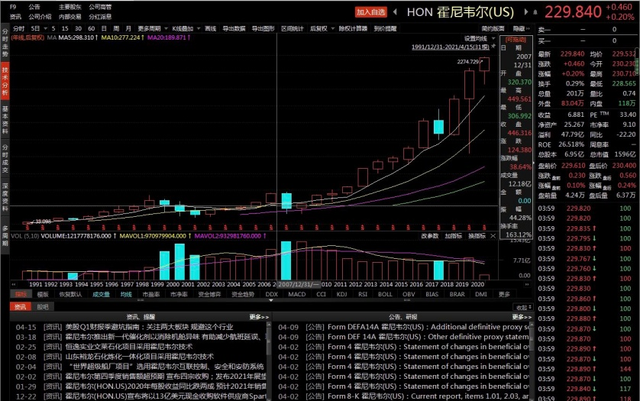Select the 60 minute period
The image size is (640, 401).
click(x=91, y=29)
